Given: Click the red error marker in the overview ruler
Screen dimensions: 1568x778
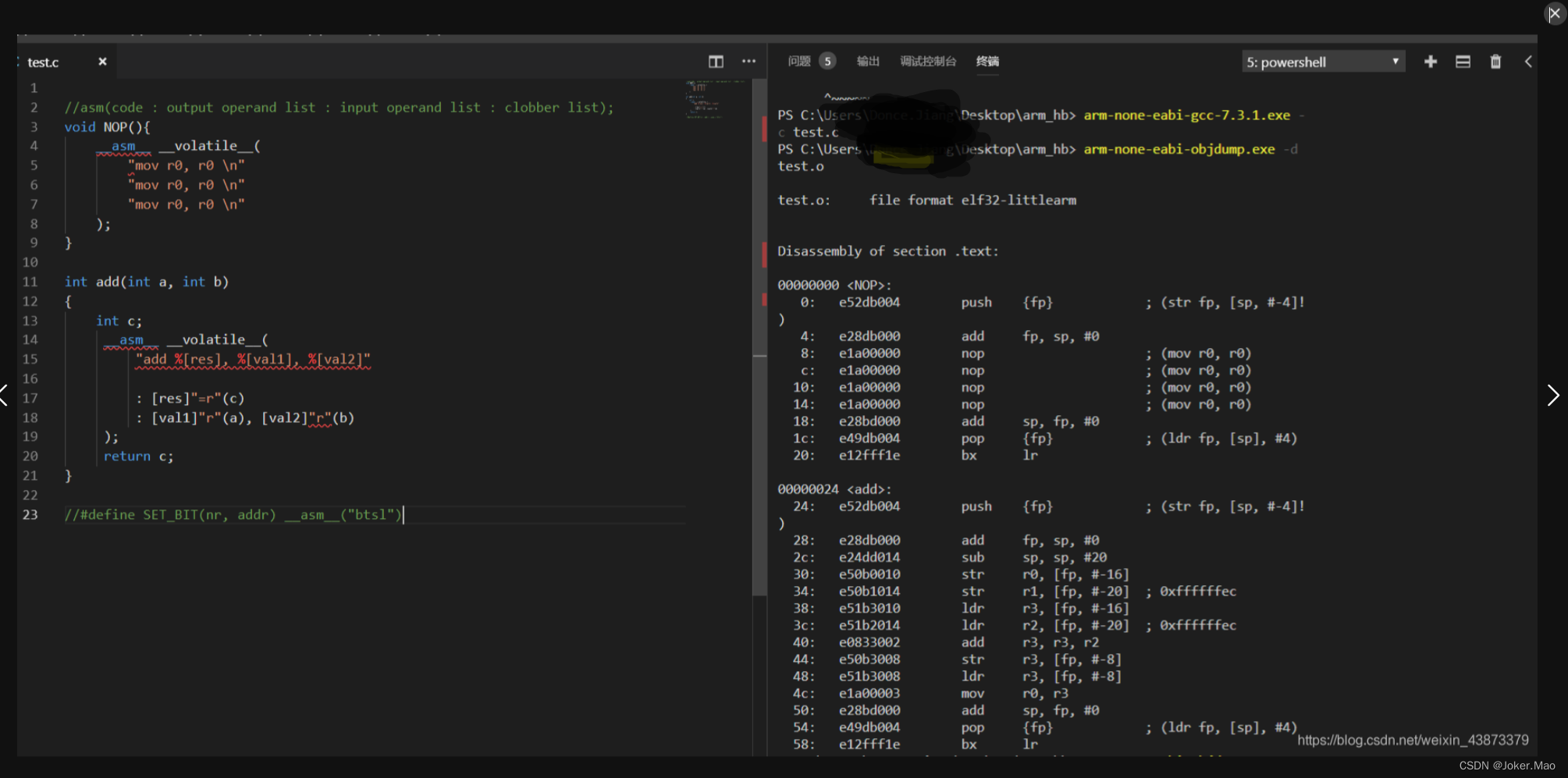Looking at the screenshot, I should (x=763, y=130).
